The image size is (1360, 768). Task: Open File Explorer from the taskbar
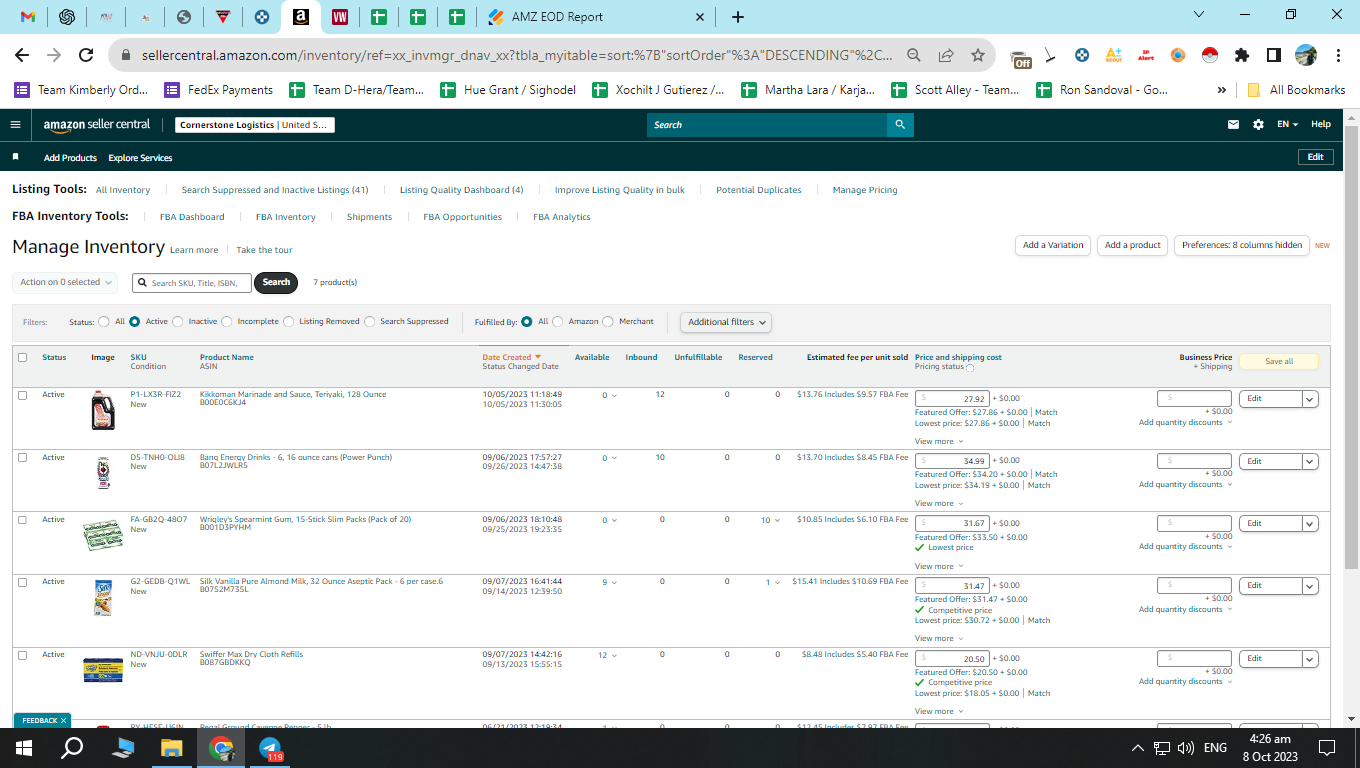[x=172, y=747]
